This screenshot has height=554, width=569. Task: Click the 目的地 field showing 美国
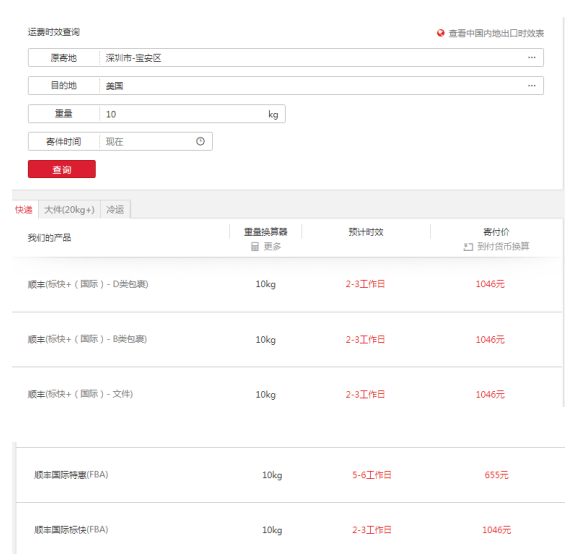click(286, 86)
